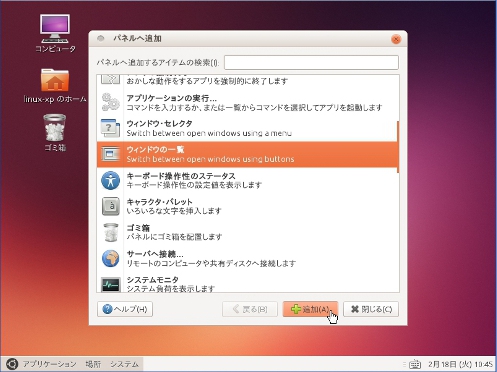Select the キャラクタ・パレット icon
497x372 pixels.
tap(110, 206)
